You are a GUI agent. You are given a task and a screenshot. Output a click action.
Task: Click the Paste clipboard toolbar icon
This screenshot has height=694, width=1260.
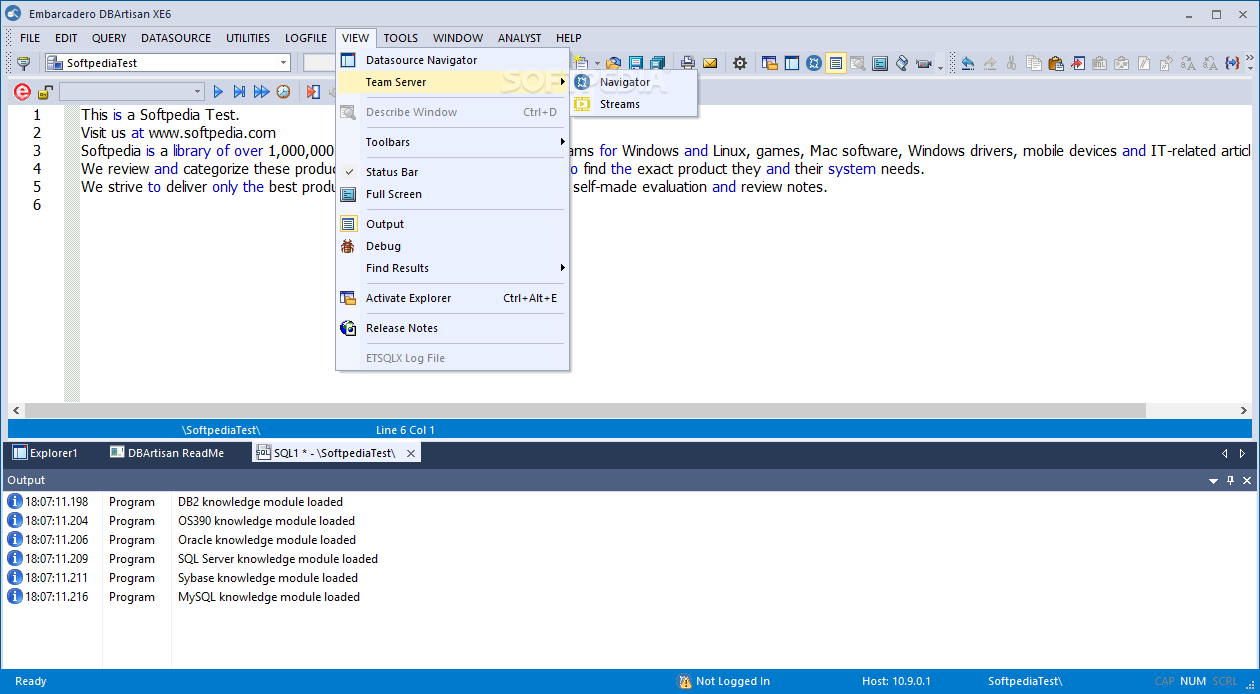tap(1055, 63)
